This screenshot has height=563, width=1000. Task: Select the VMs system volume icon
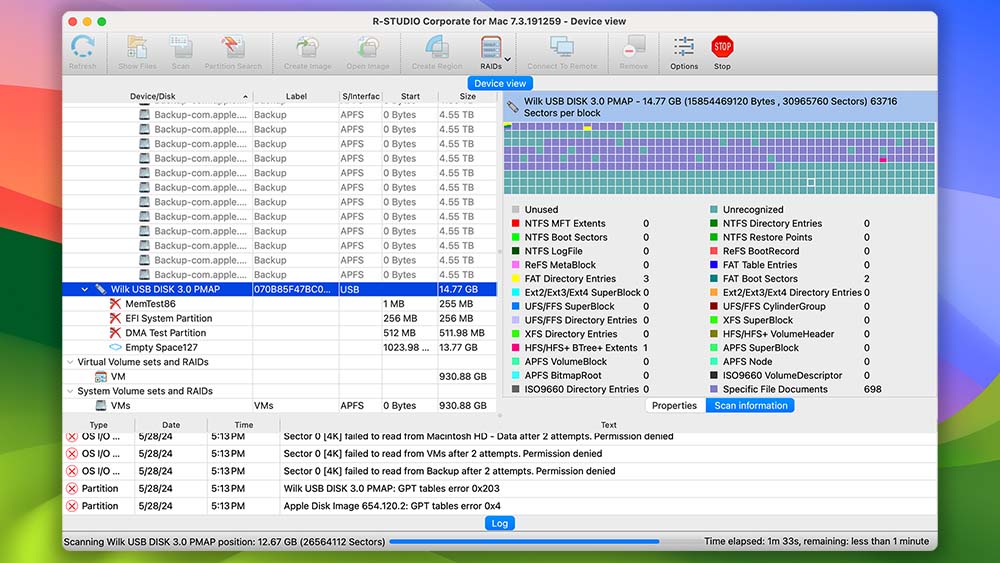tap(101, 406)
